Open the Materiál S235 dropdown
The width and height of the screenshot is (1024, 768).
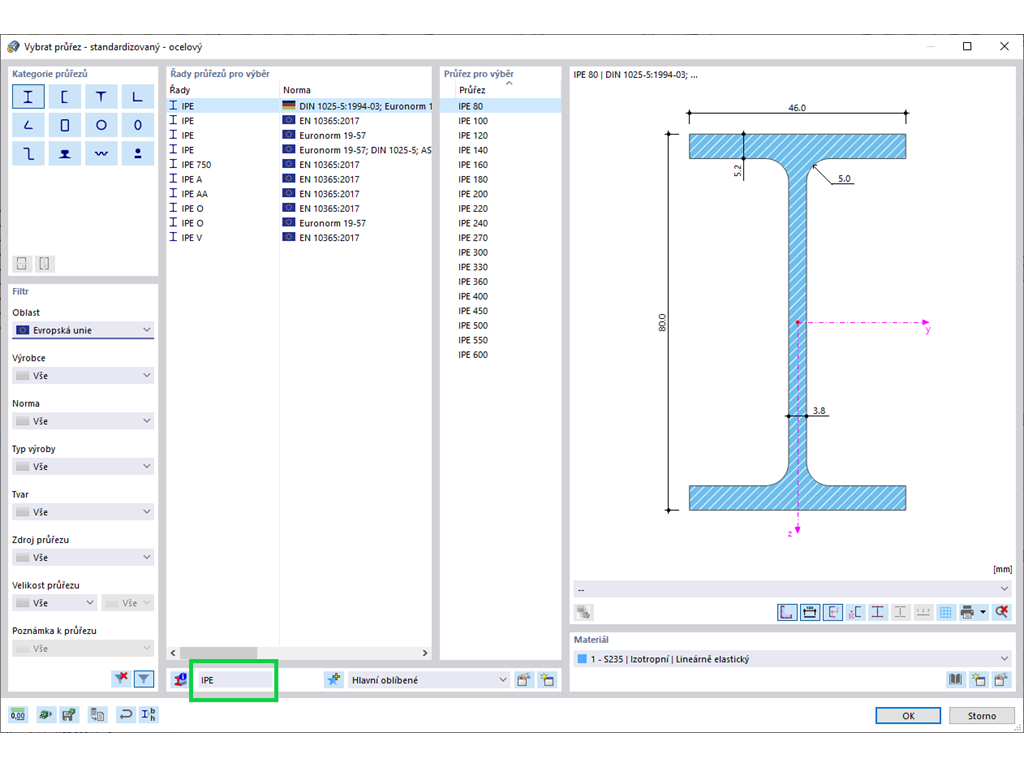792,659
